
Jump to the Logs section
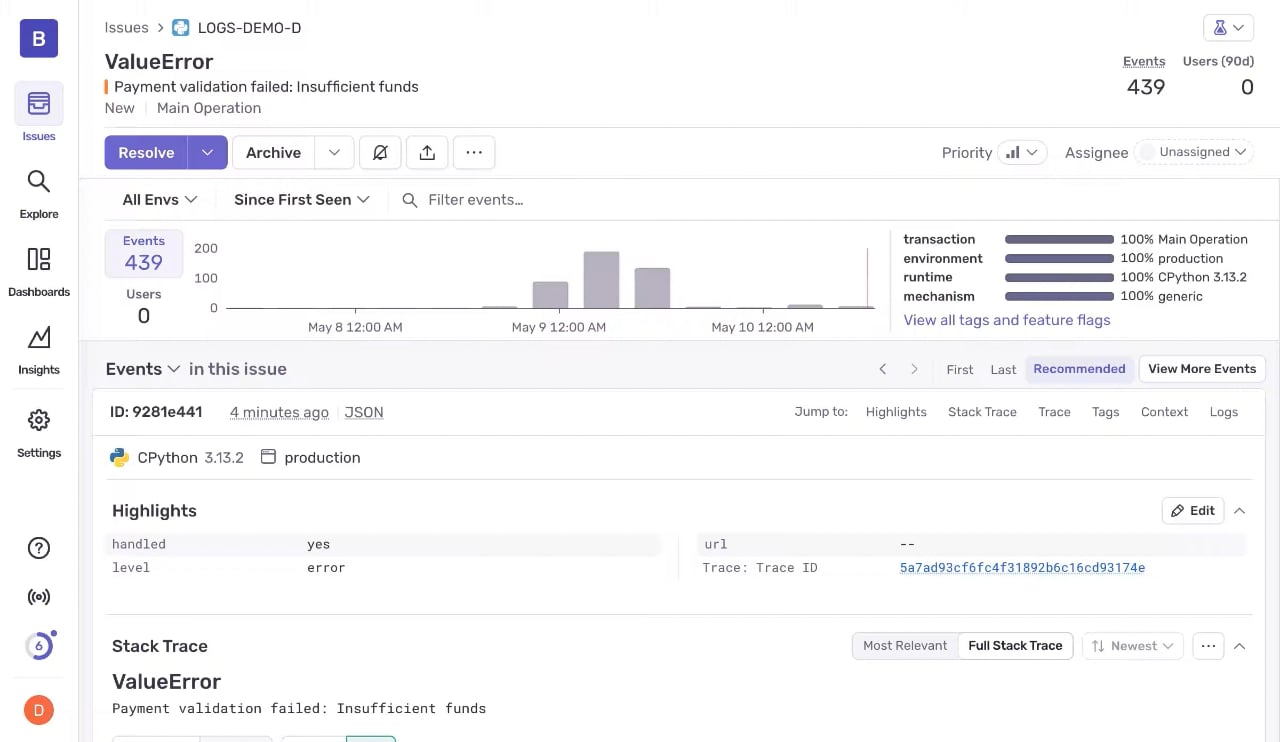click(1223, 412)
